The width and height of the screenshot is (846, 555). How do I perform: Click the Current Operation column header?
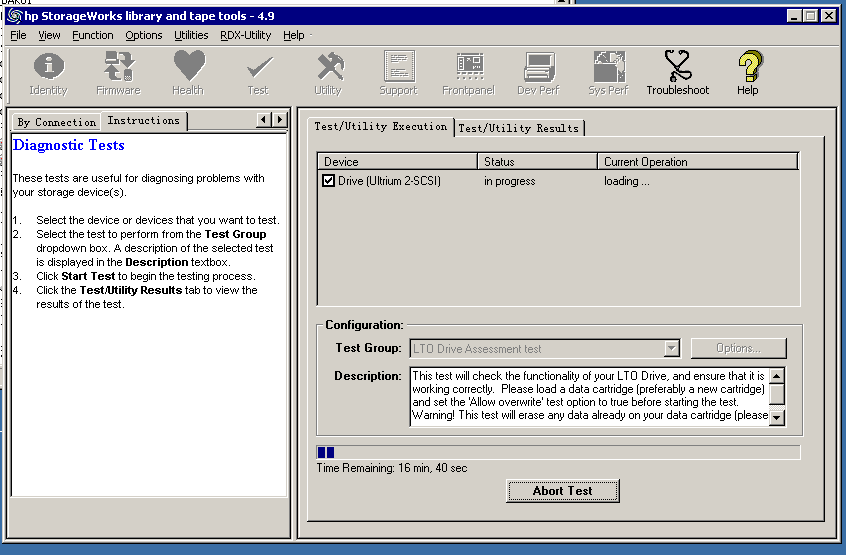(698, 162)
